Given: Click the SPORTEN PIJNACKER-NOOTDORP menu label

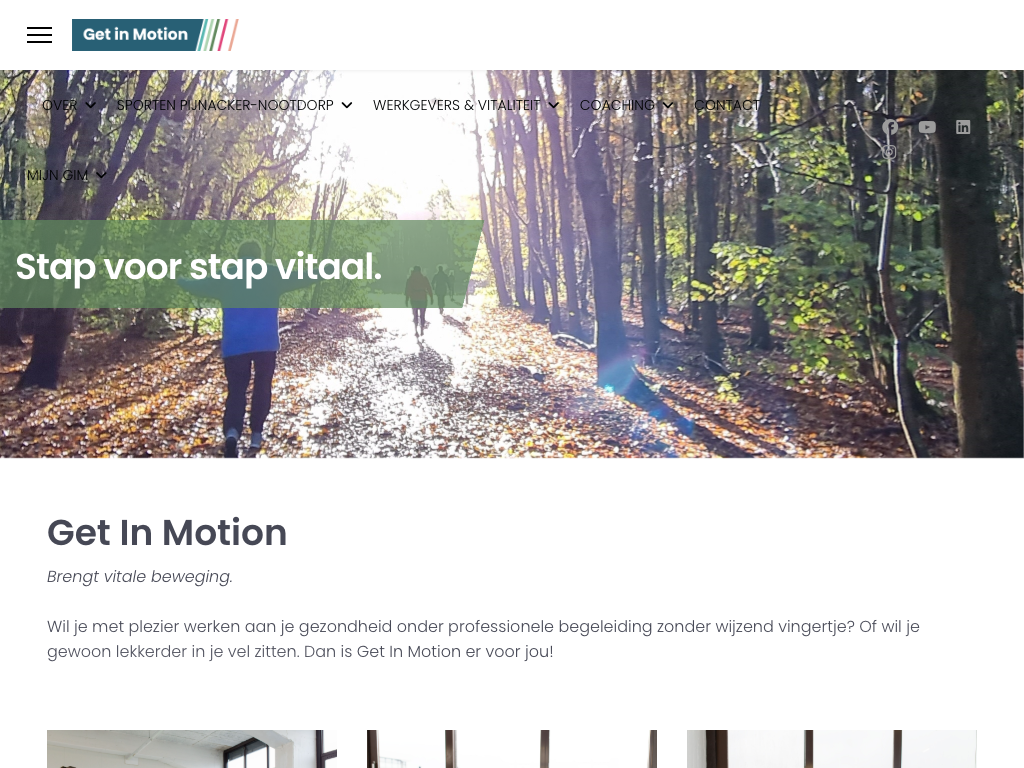Looking at the screenshot, I should (225, 105).
